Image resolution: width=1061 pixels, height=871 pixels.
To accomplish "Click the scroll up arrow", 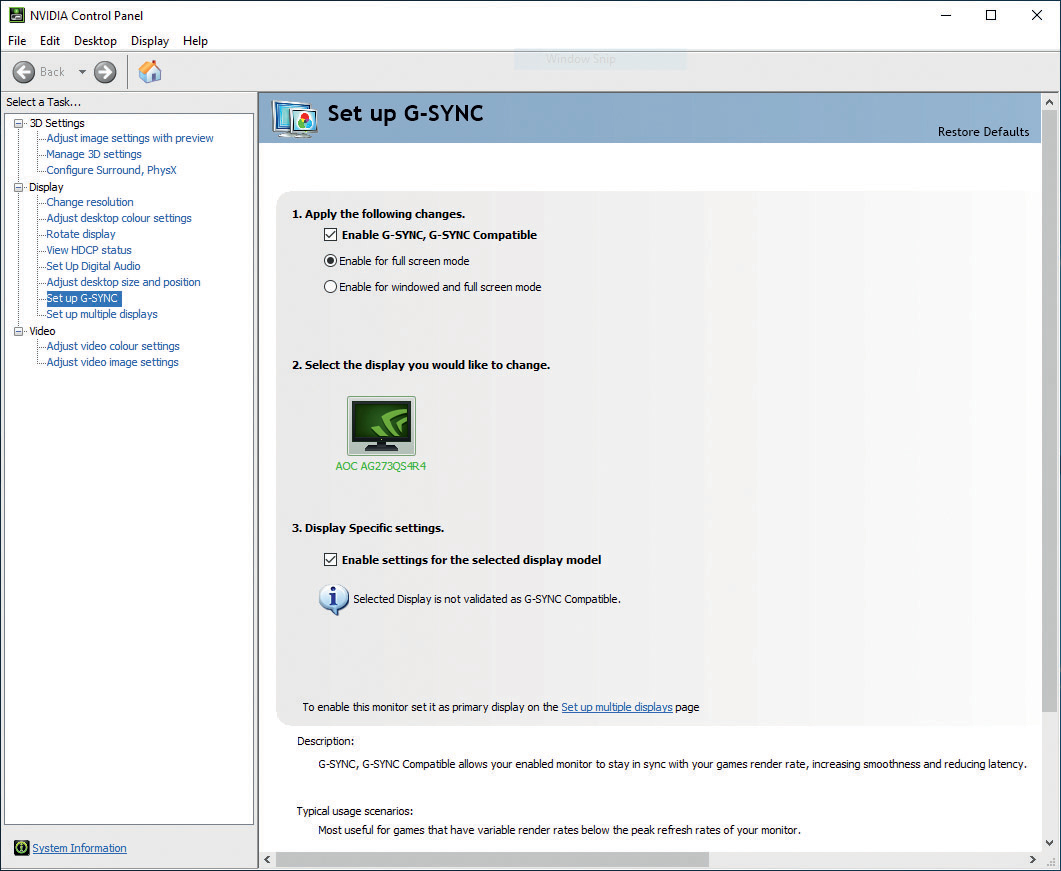I will point(1049,102).
